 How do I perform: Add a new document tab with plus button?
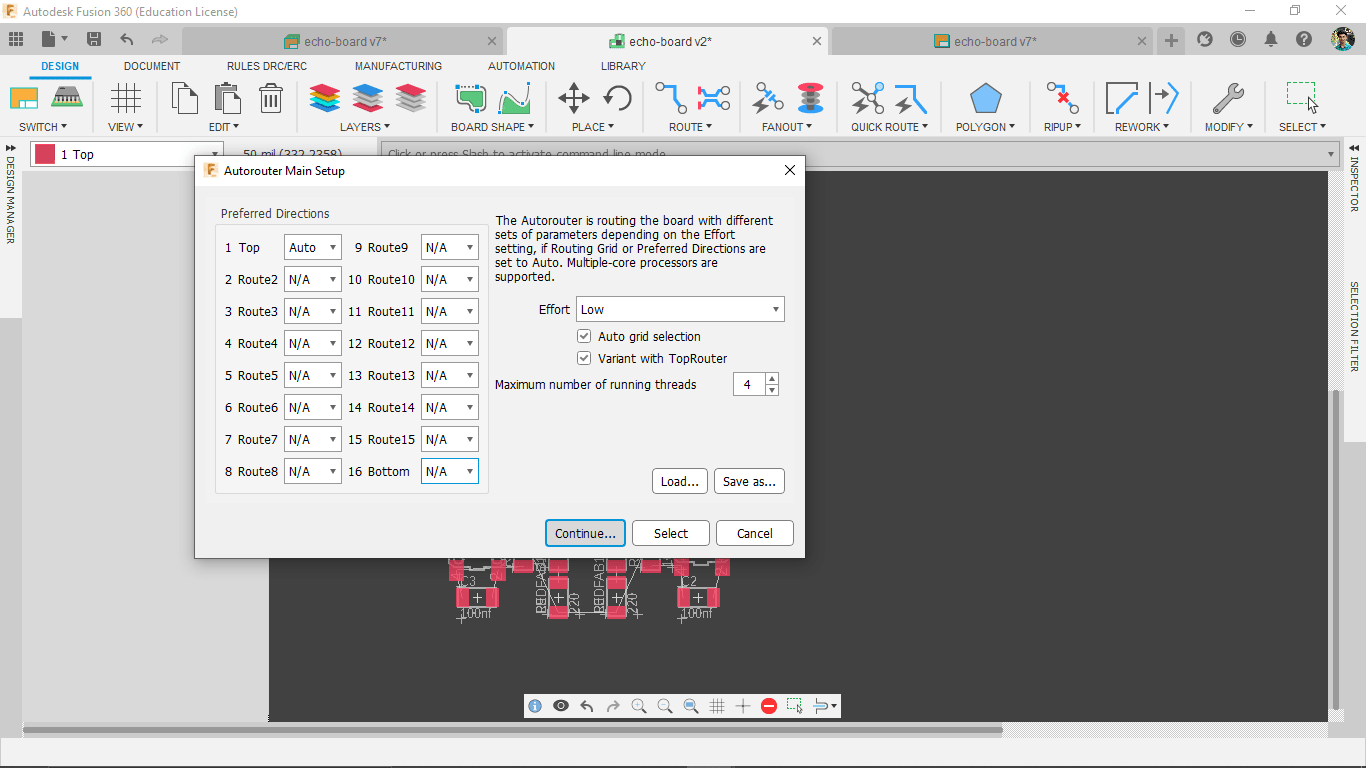(x=1171, y=40)
